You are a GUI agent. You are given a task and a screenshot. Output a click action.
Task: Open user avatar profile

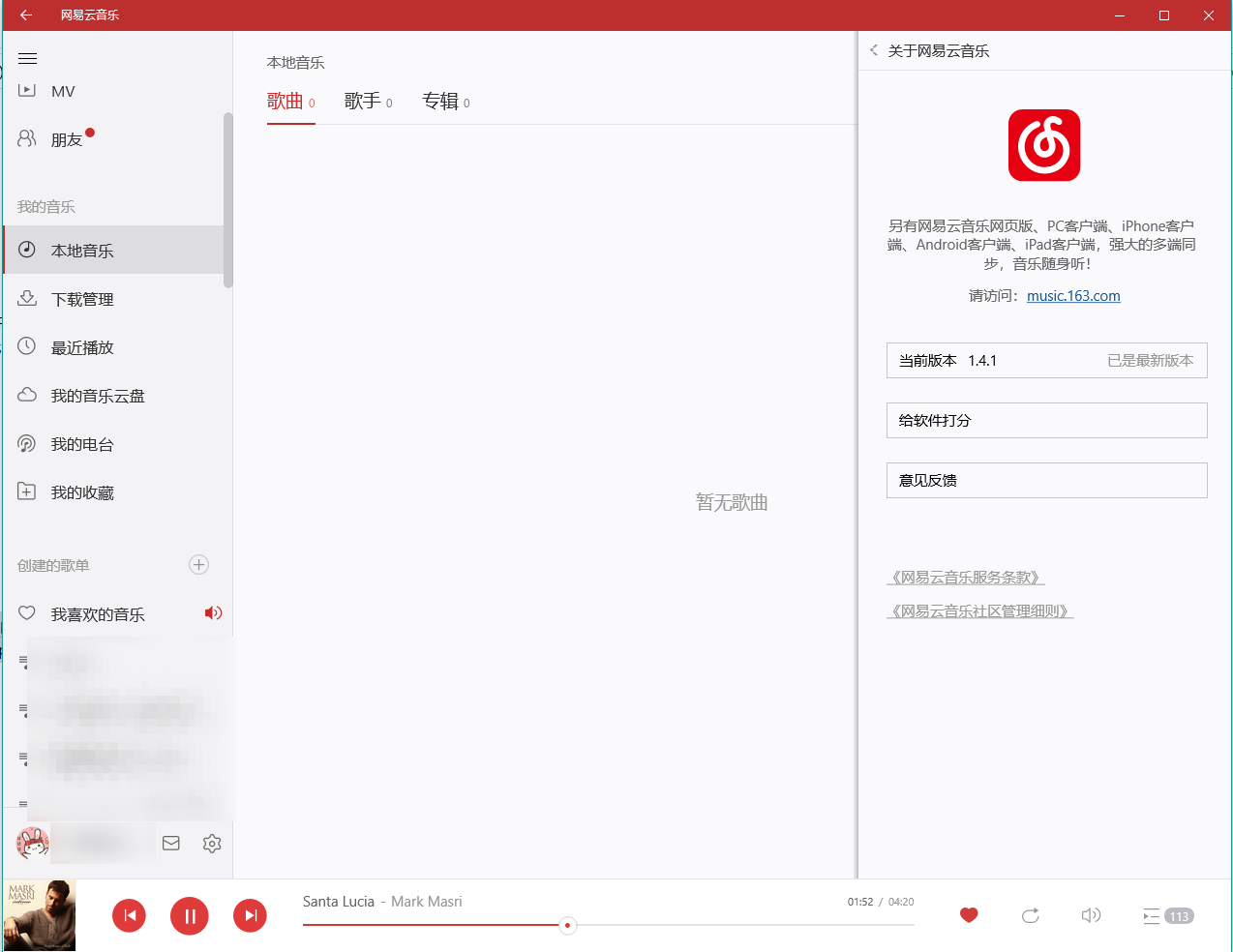click(33, 844)
